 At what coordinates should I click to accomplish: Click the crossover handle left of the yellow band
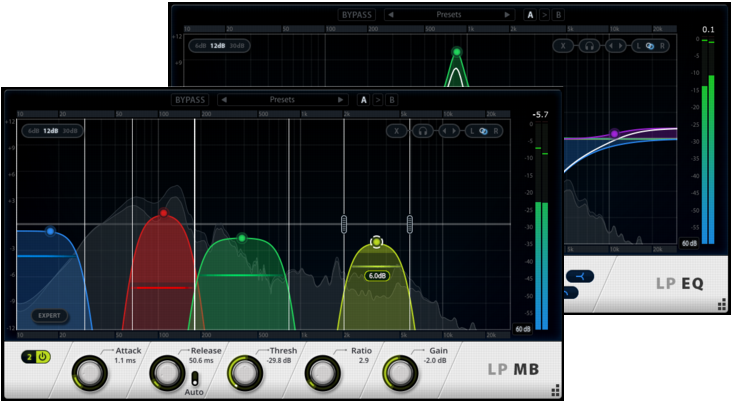click(344, 224)
